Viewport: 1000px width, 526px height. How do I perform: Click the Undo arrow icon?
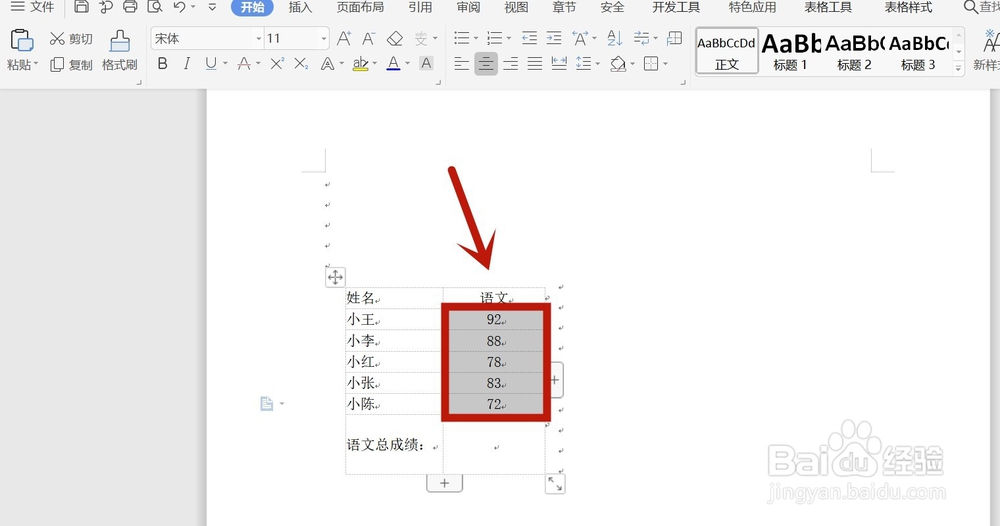click(x=180, y=7)
